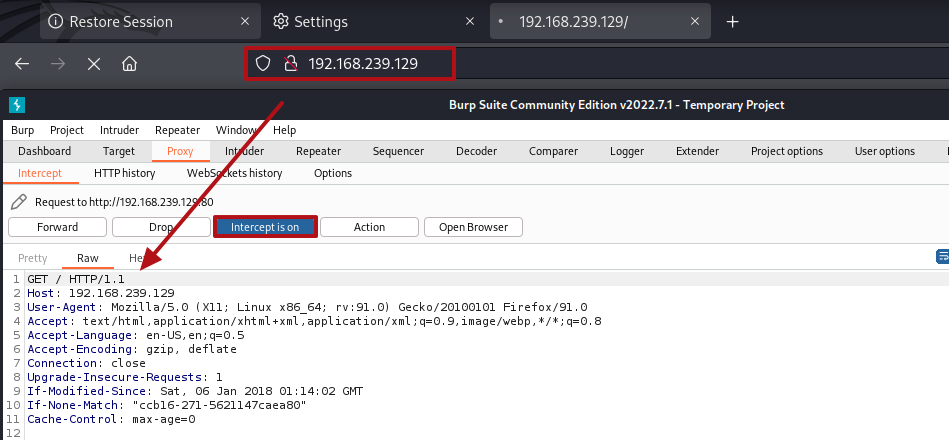Image resolution: width=949 pixels, height=440 pixels.
Task: Click the Accept text/html header line
Action: point(314,321)
